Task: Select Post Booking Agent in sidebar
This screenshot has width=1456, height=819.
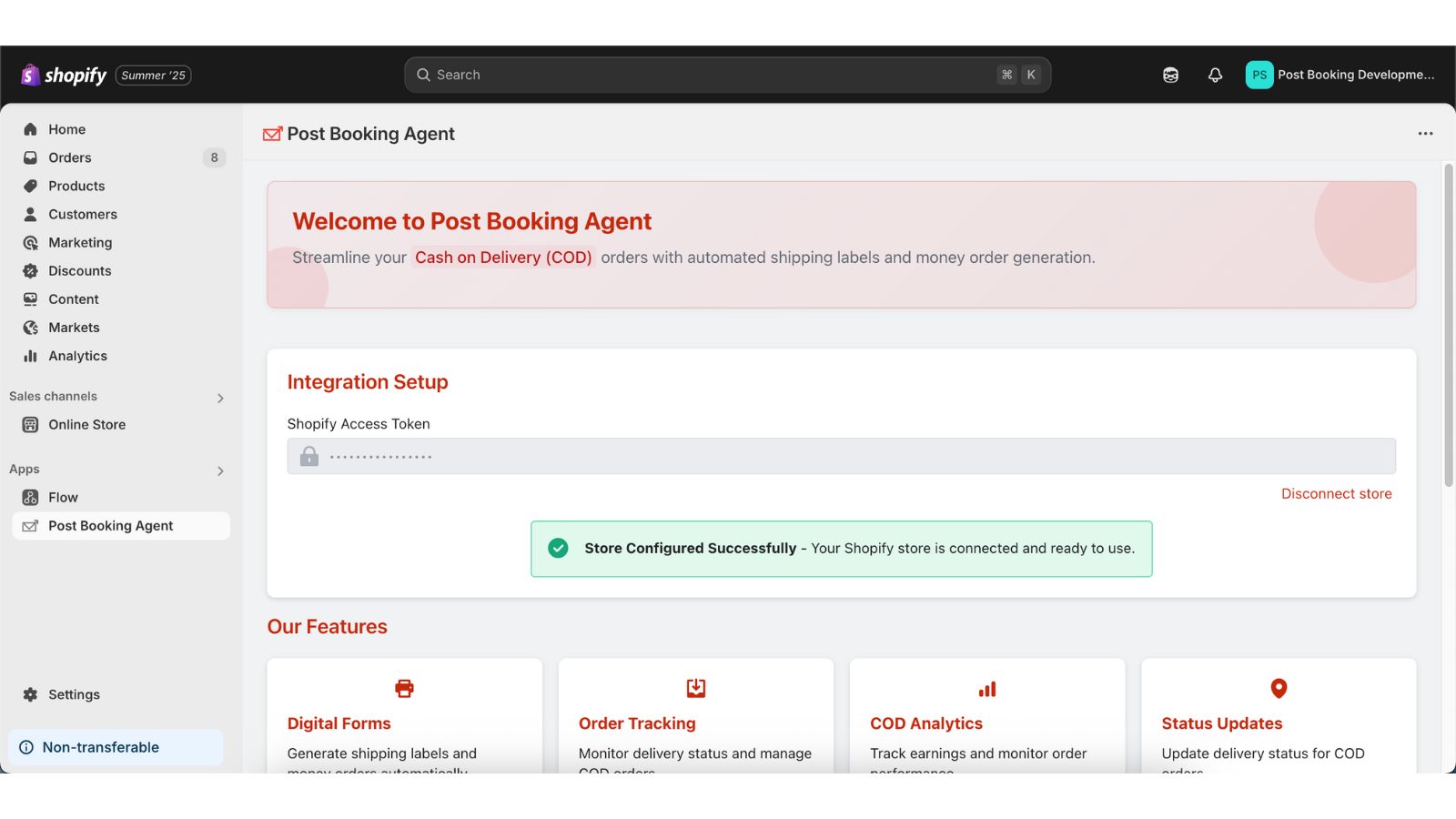Action: pyautogui.click(x=120, y=526)
